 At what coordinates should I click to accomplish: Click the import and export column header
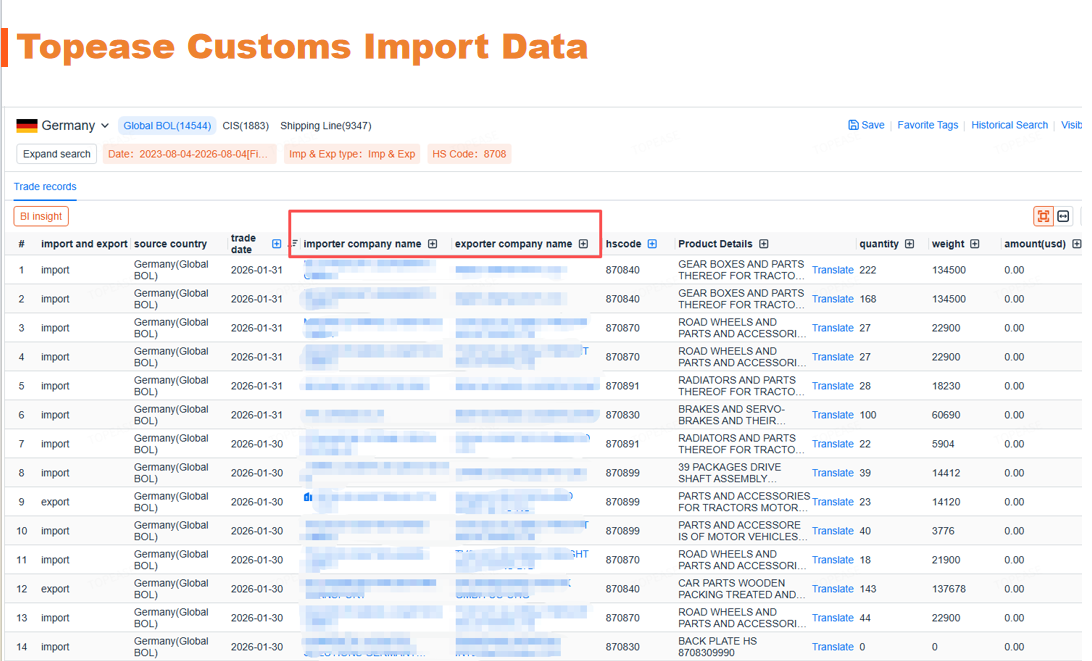84,244
